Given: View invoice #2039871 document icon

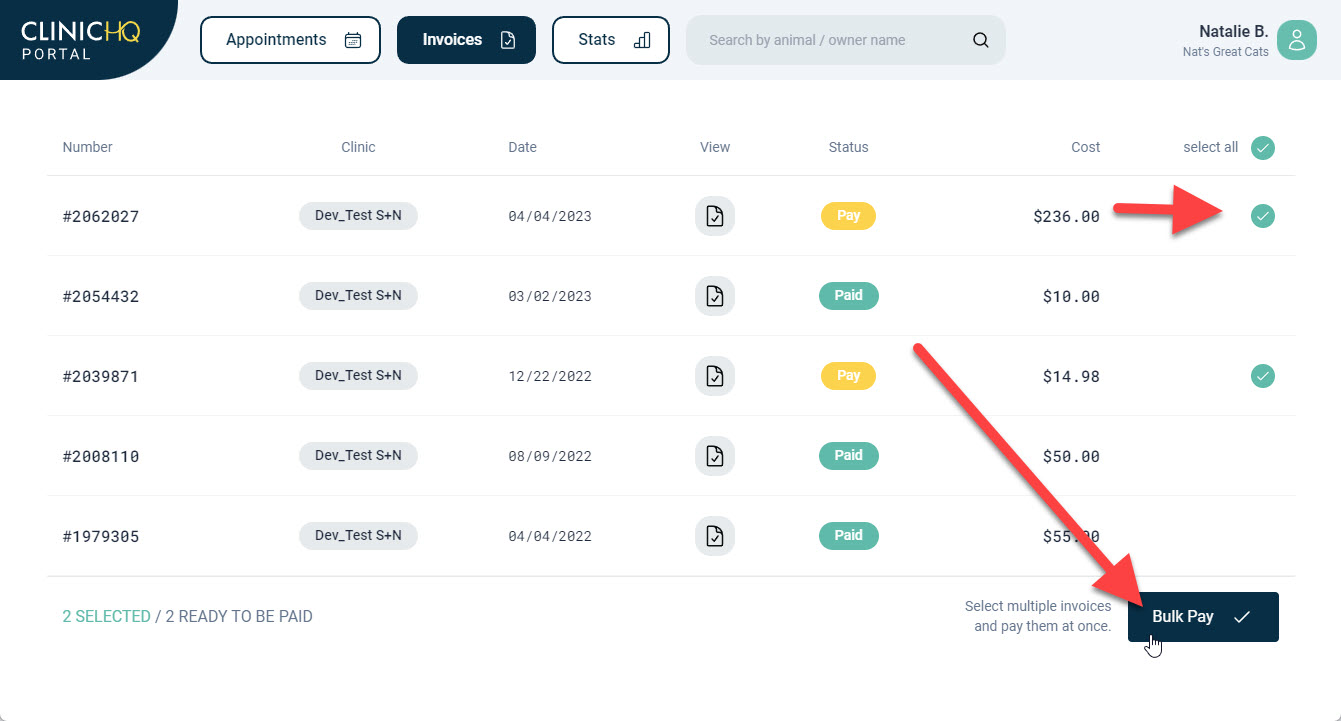Looking at the screenshot, I should click(714, 376).
